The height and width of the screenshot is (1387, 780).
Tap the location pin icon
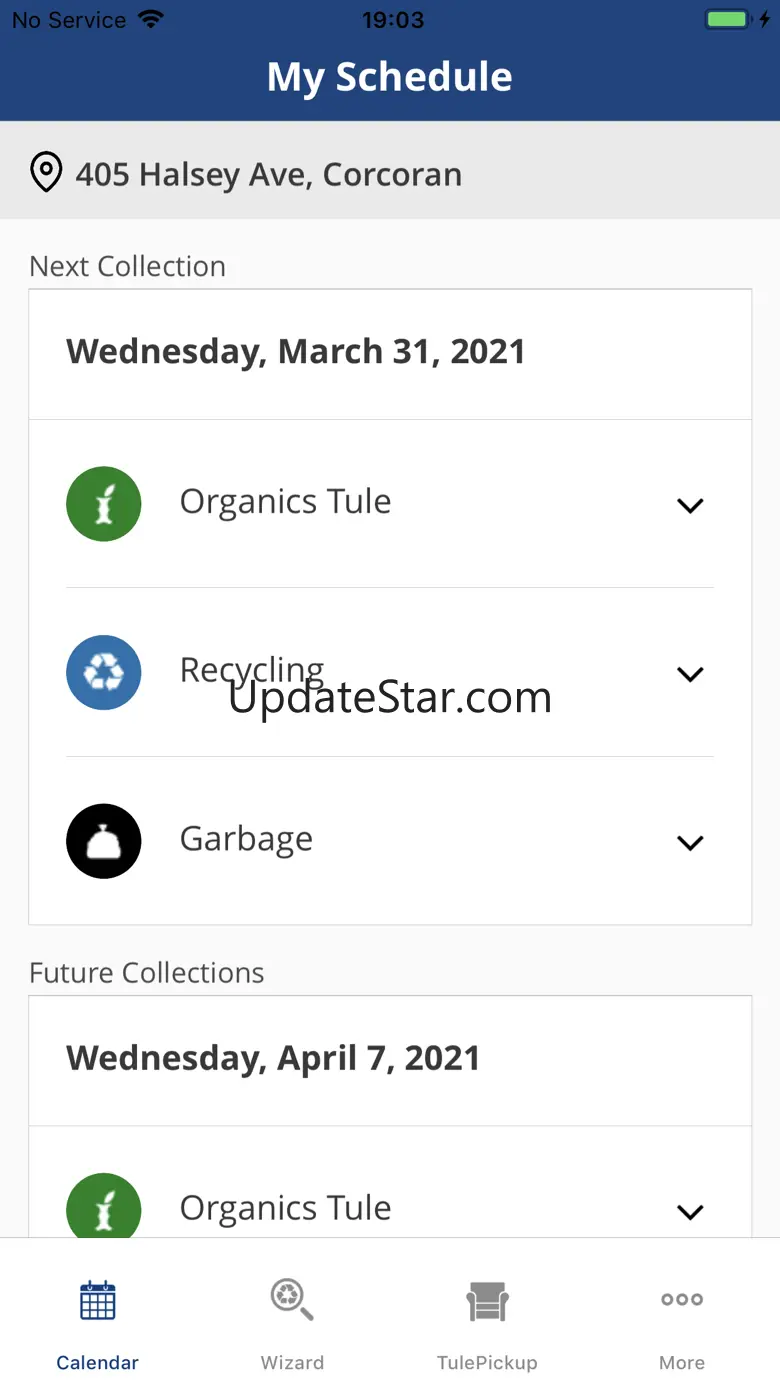(x=46, y=173)
